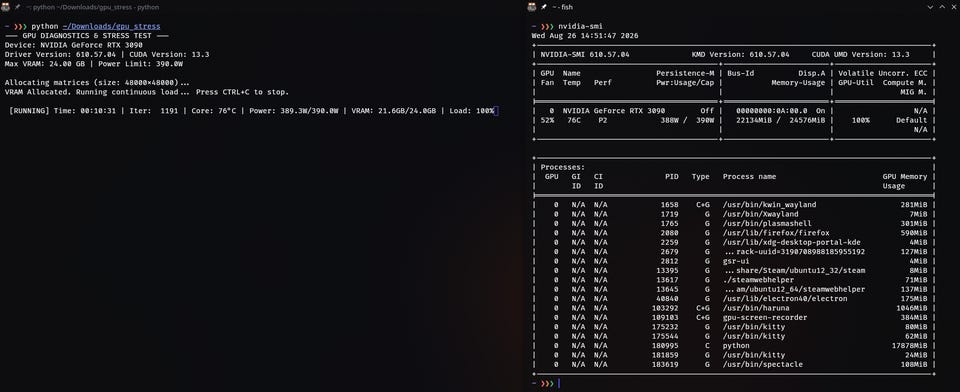
Task: Open the kitty app icon menu in the fish window
Action: pyautogui.click(x=532, y=7)
